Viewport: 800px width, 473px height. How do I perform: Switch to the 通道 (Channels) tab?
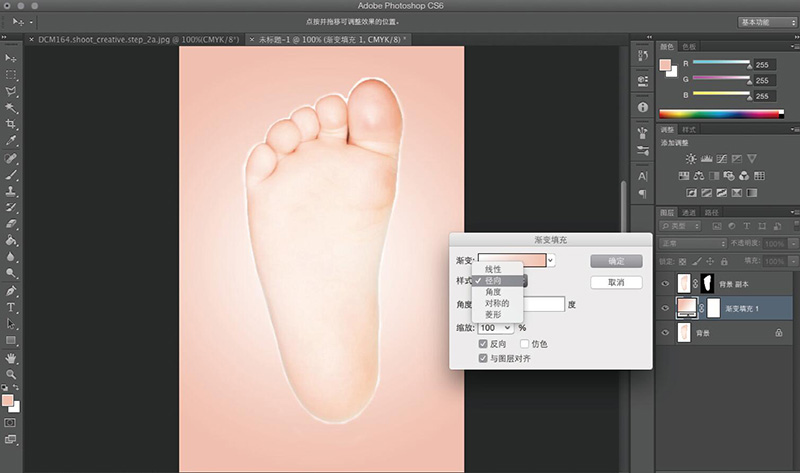click(x=689, y=213)
